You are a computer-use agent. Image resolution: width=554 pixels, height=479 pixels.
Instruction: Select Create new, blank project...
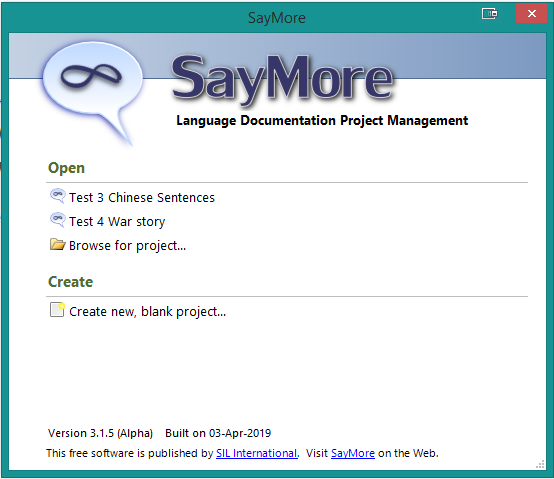point(147,312)
